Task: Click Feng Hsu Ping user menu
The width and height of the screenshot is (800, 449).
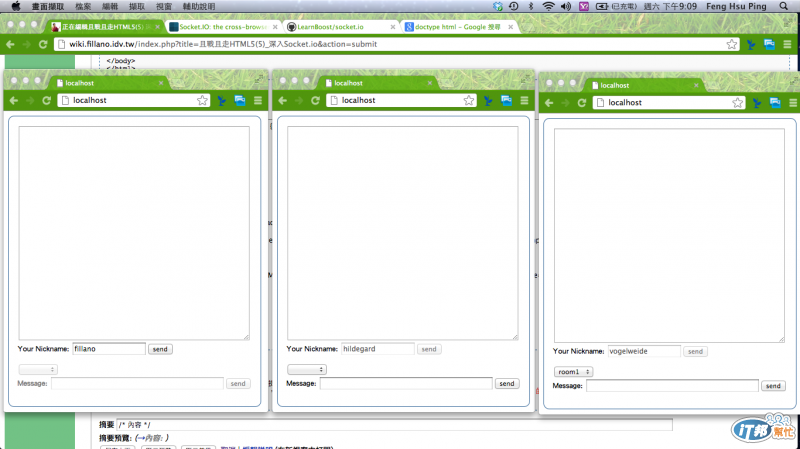Action: pos(736,6)
